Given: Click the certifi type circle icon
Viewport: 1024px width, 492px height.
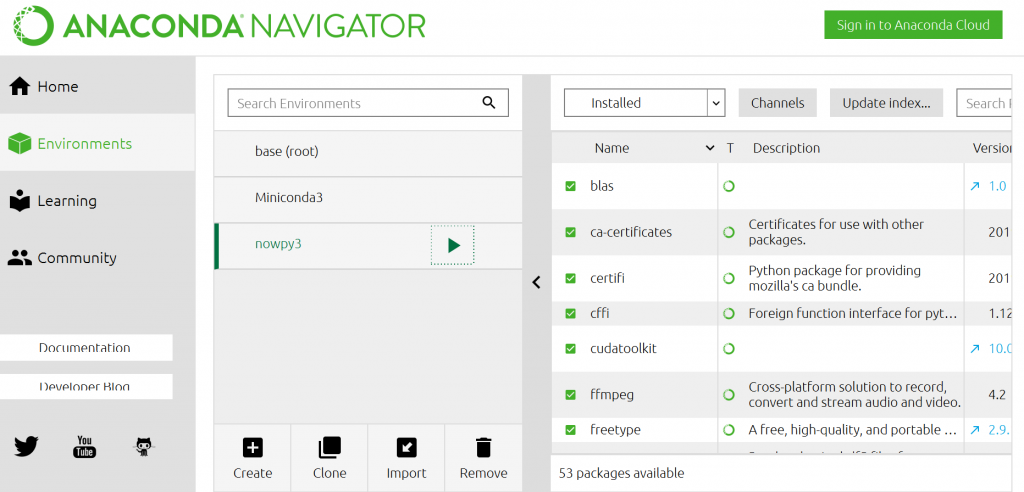Looking at the screenshot, I should click(729, 278).
